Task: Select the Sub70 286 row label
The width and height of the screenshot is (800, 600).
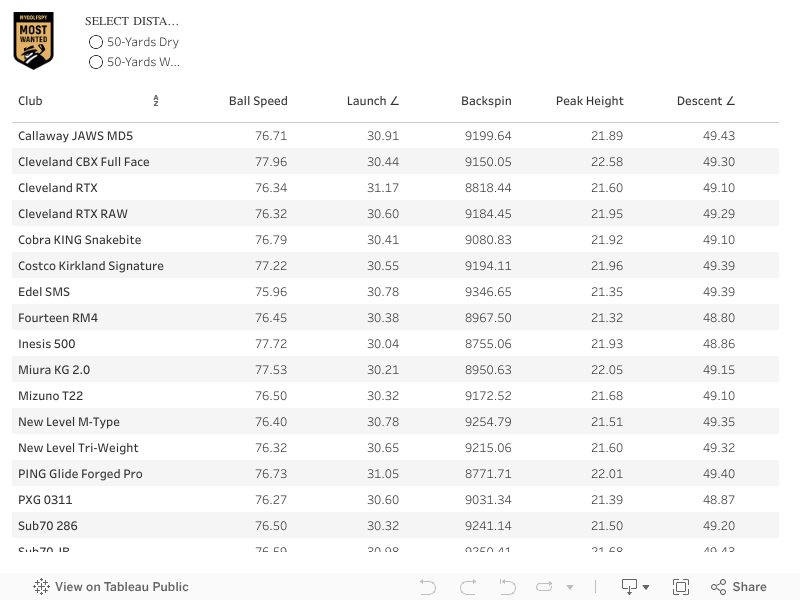Action: coord(47,526)
